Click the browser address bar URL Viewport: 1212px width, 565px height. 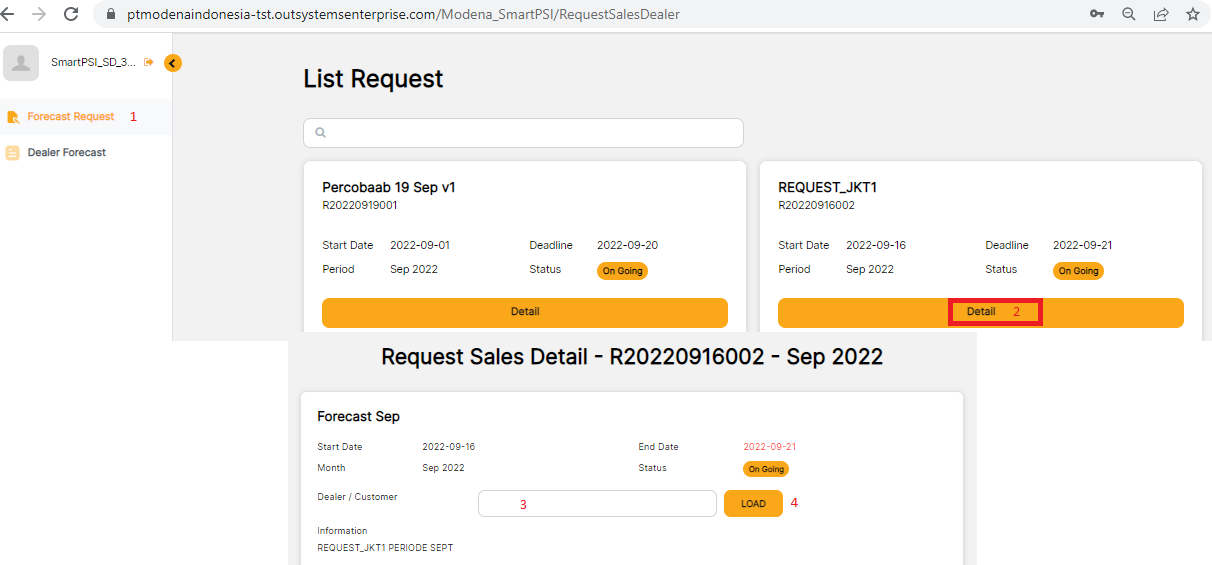click(x=405, y=15)
